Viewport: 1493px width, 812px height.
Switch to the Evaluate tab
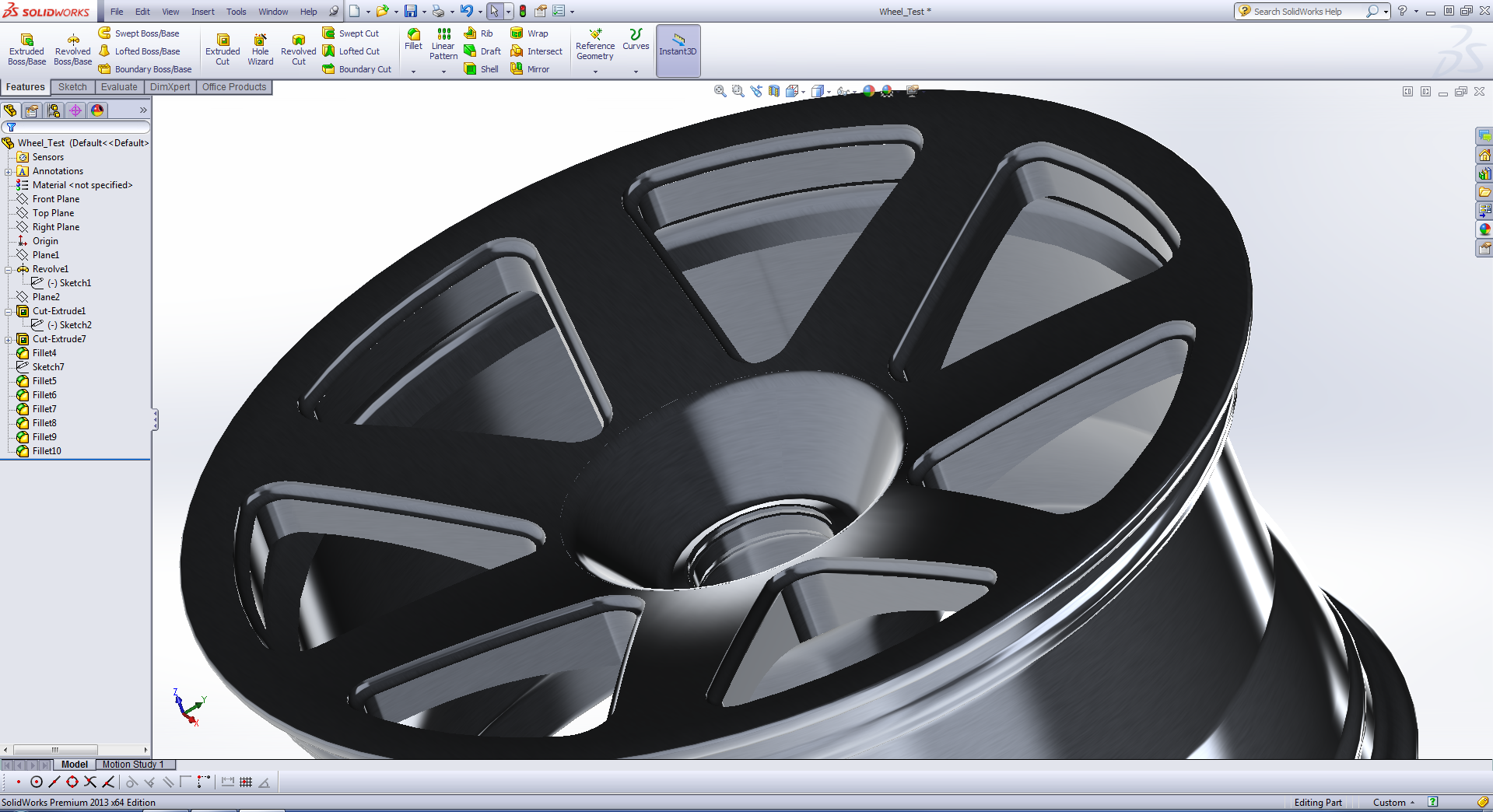tap(119, 87)
